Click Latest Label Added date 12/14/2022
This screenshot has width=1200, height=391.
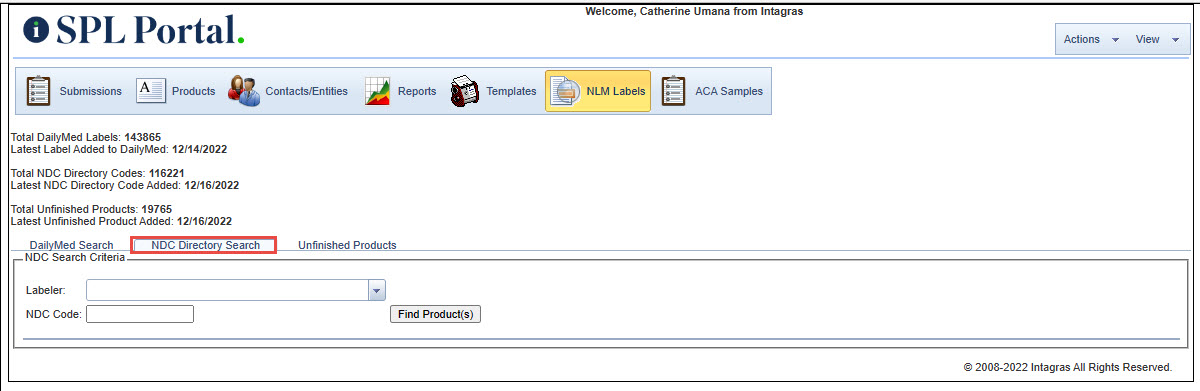(x=199, y=149)
